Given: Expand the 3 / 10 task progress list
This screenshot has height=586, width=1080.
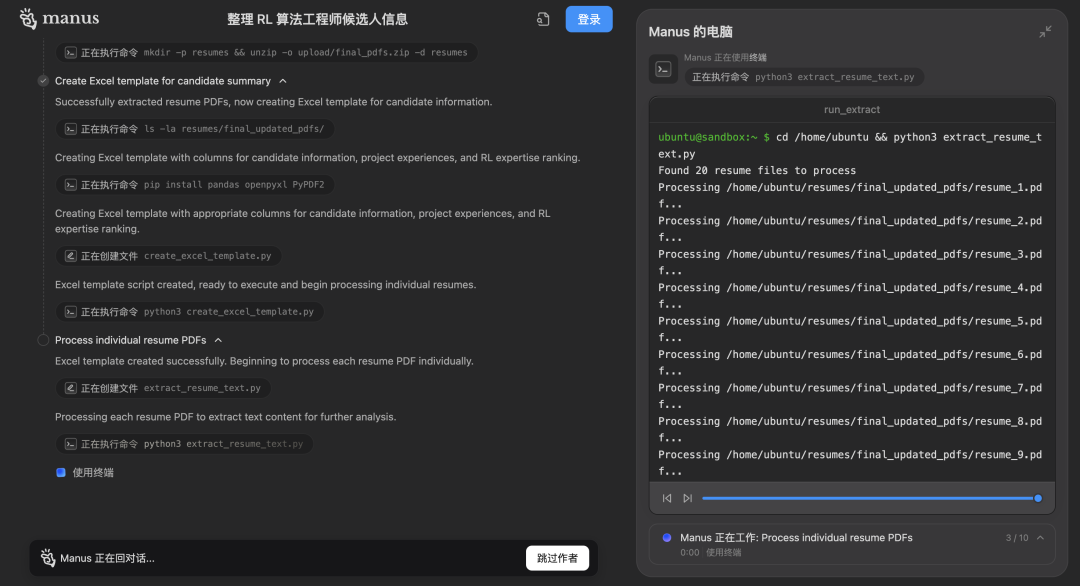Looking at the screenshot, I should (x=1040, y=538).
